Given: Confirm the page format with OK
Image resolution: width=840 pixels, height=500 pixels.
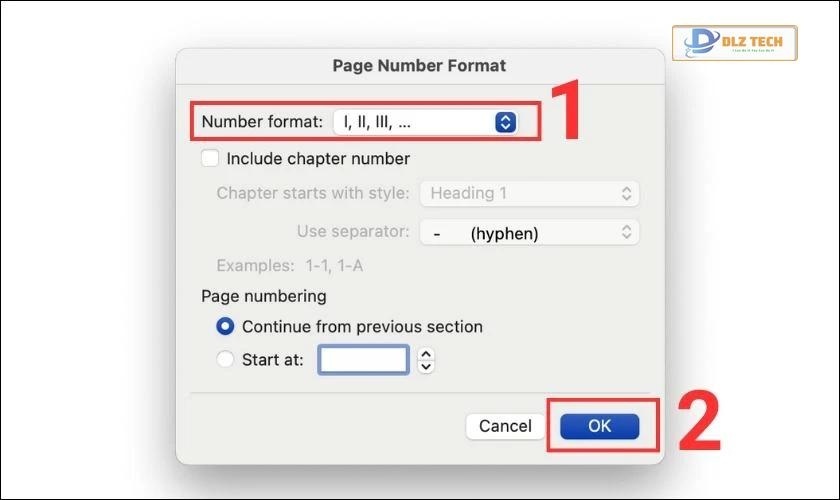Looking at the screenshot, I should 599,426.
